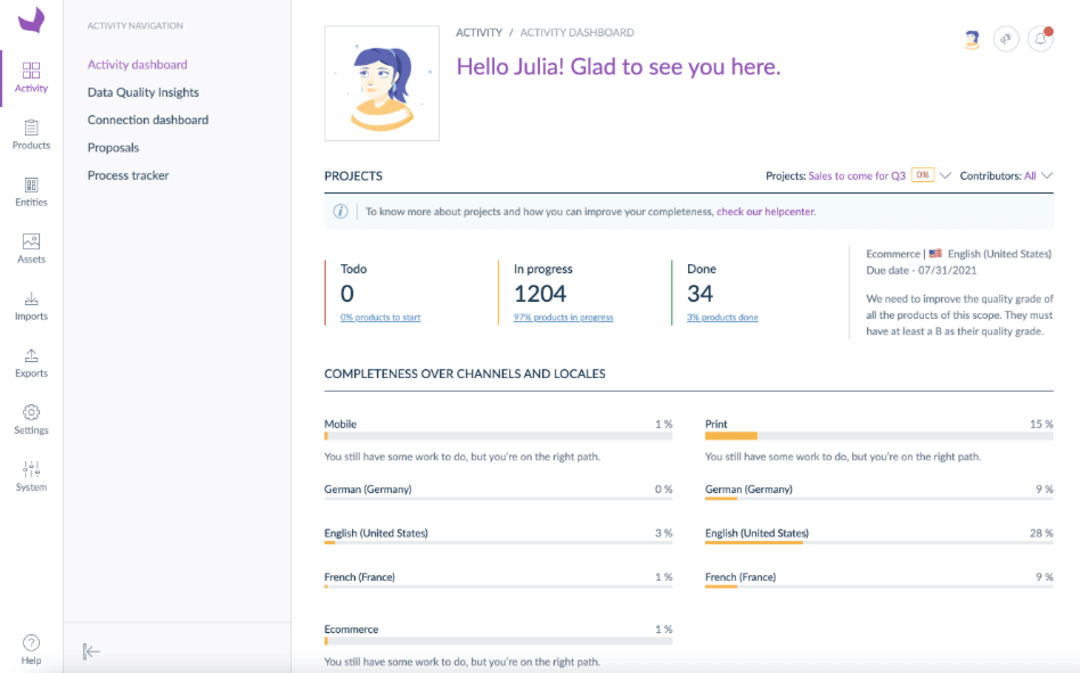The image size is (1080, 673).
Task: Open the Products section icon
Action: click(x=31, y=131)
